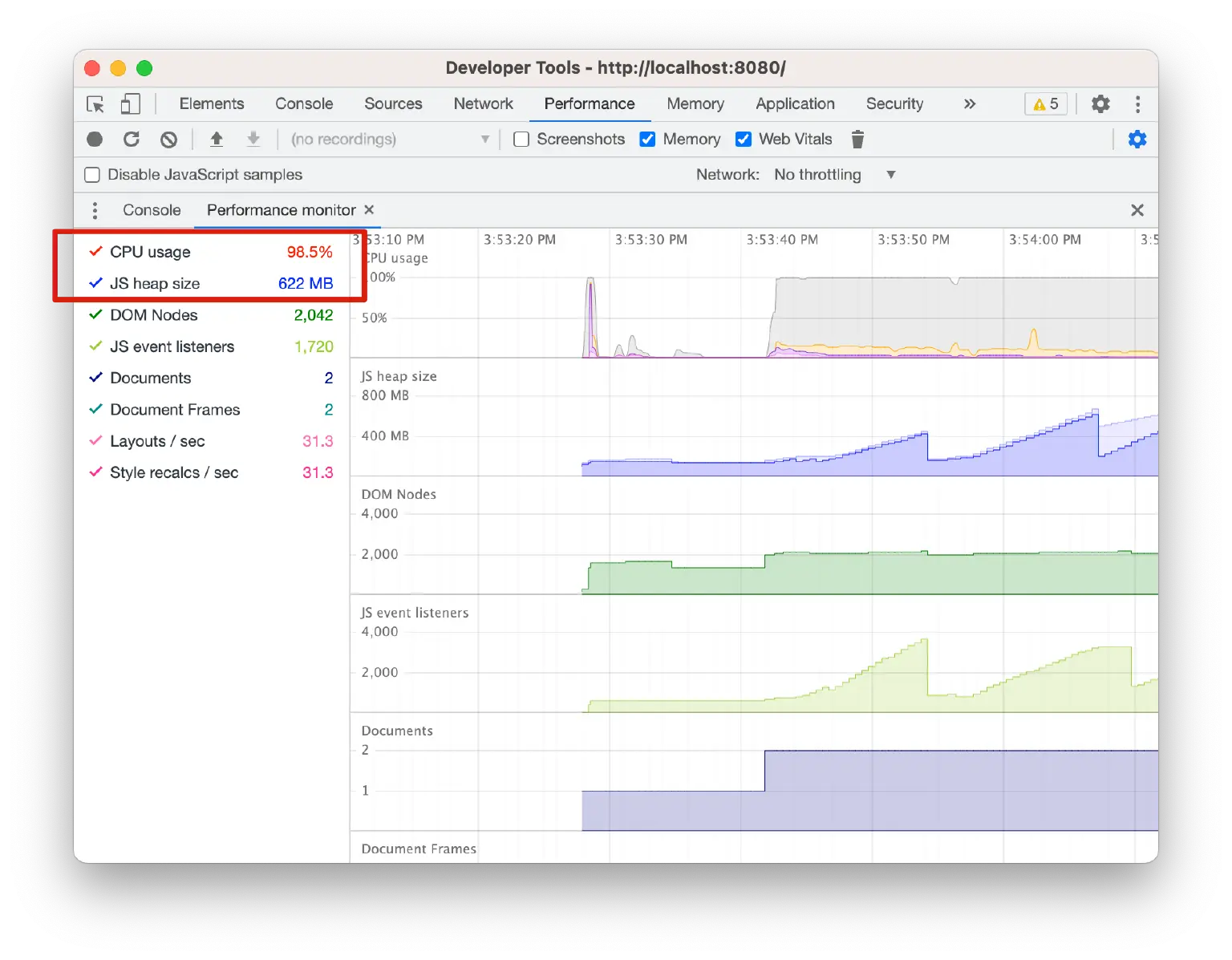This screenshot has height=960, width=1232.
Task: Switch to the Network tab
Action: point(483,104)
